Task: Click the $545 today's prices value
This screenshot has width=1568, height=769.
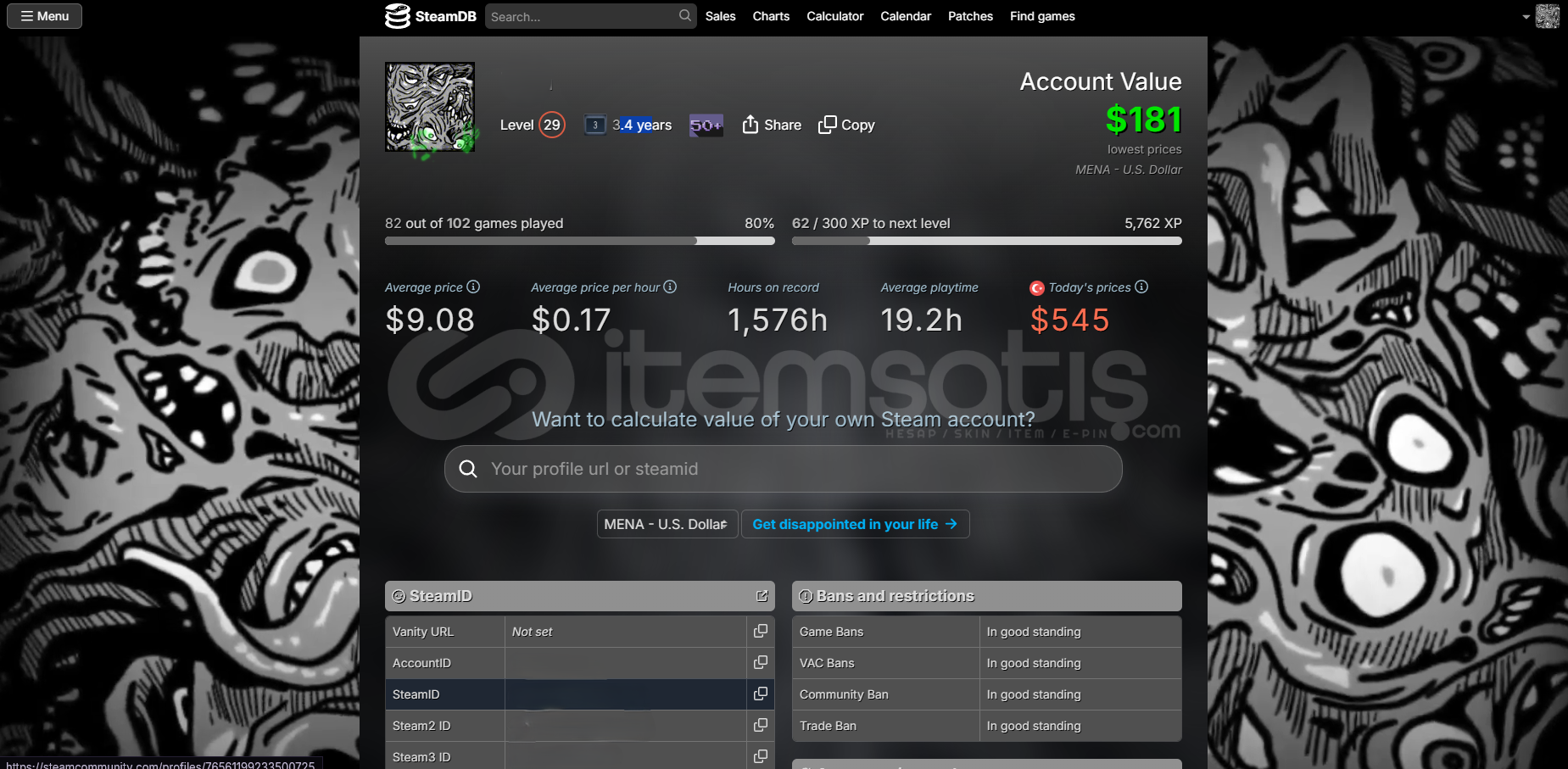Action: 1069,320
